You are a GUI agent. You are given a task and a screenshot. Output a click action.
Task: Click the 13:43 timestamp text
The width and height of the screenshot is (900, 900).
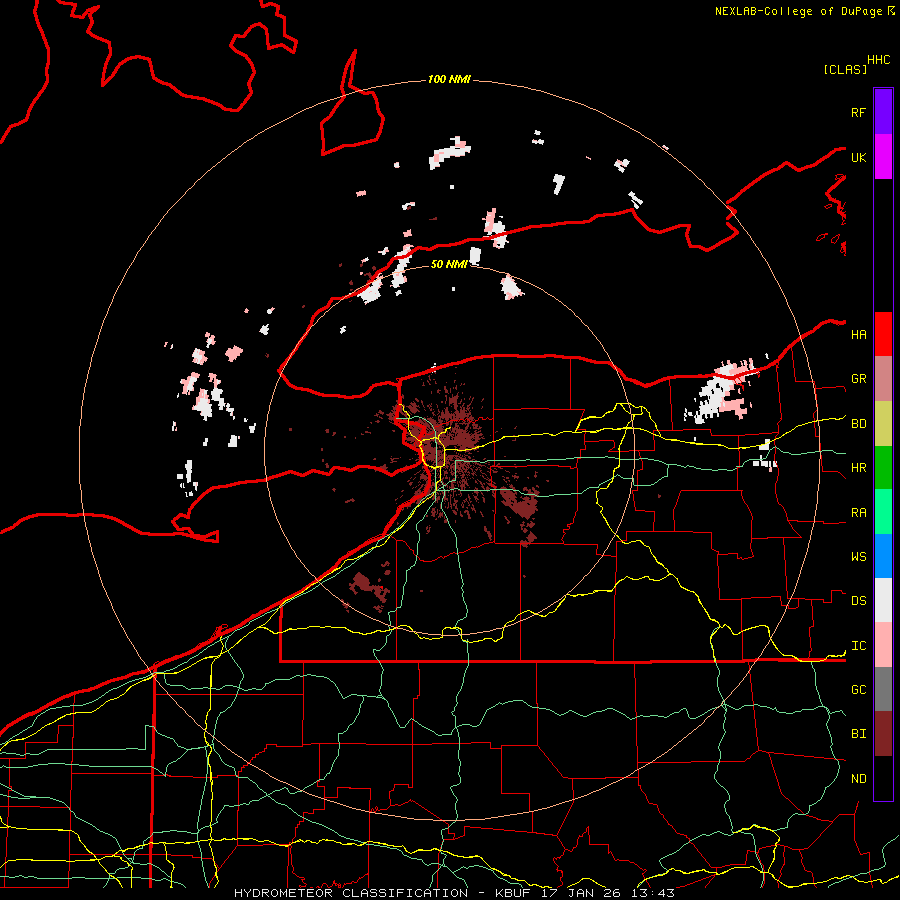point(651,893)
